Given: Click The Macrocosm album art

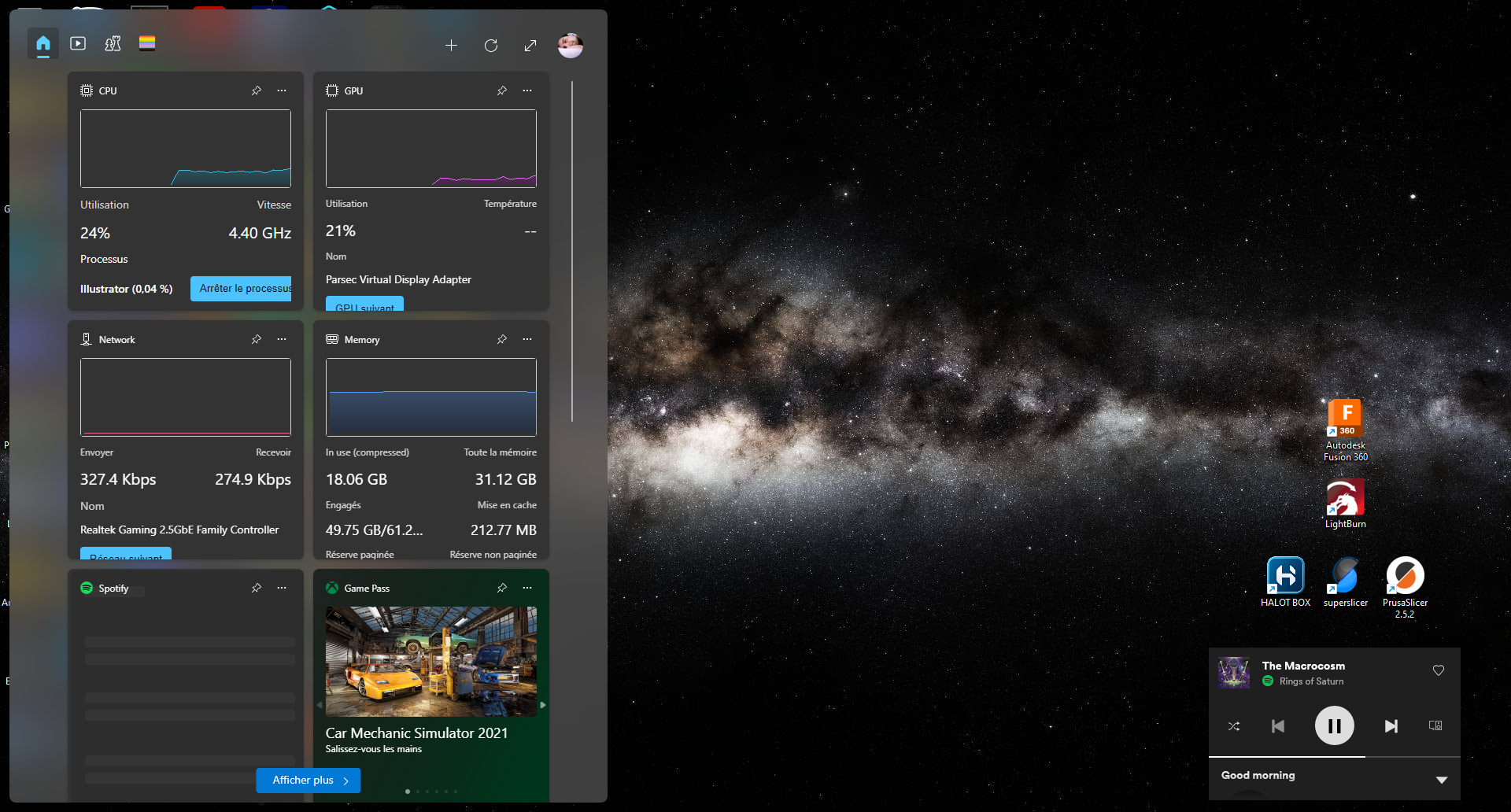Looking at the screenshot, I should point(1234,673).
